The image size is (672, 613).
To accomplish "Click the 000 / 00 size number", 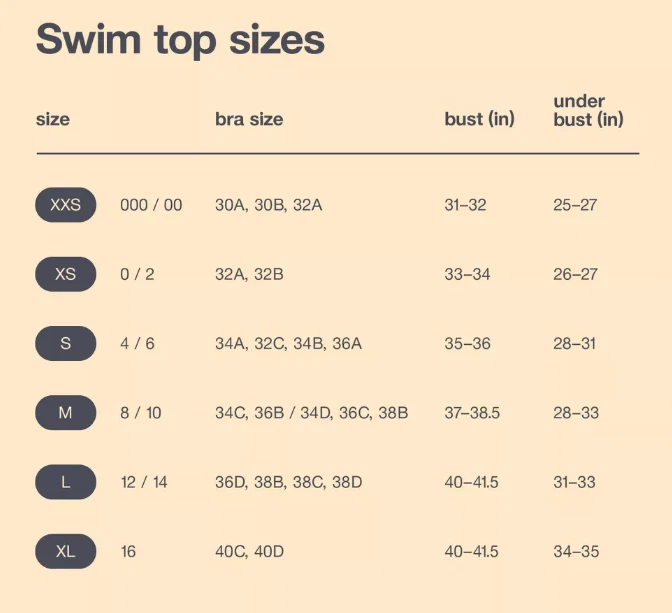I will (x=151, y=205).
